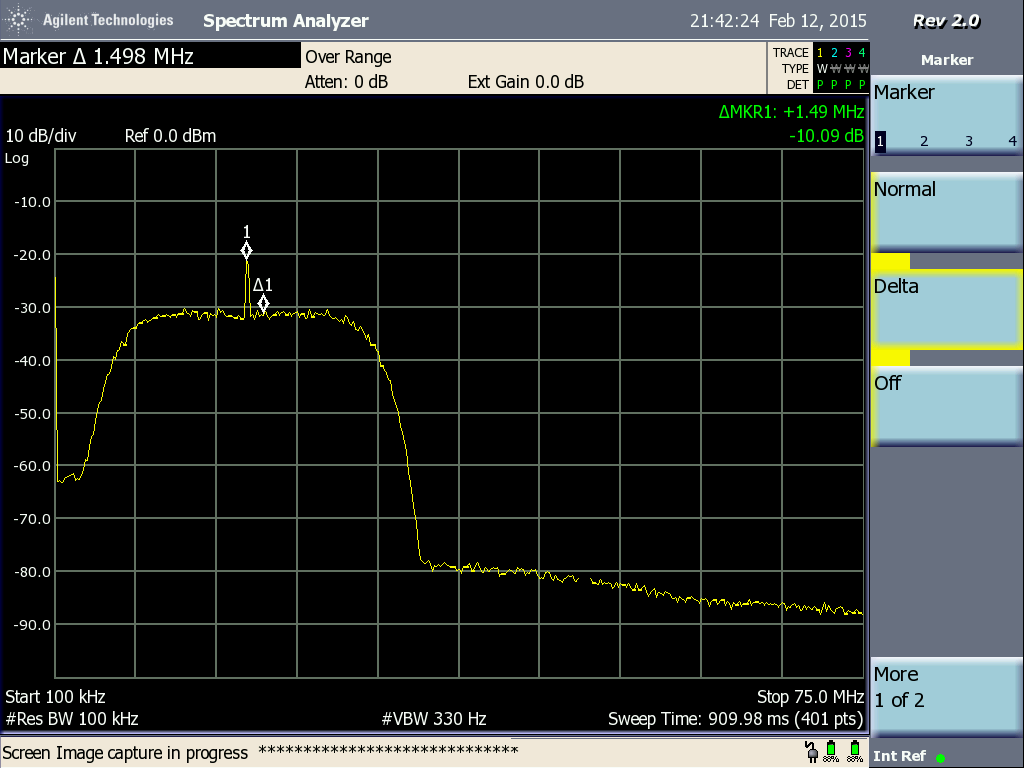Click the AC power plug status icon
Image resolution: width=1024 pixels, height=768 pixels.
point(811,750)
